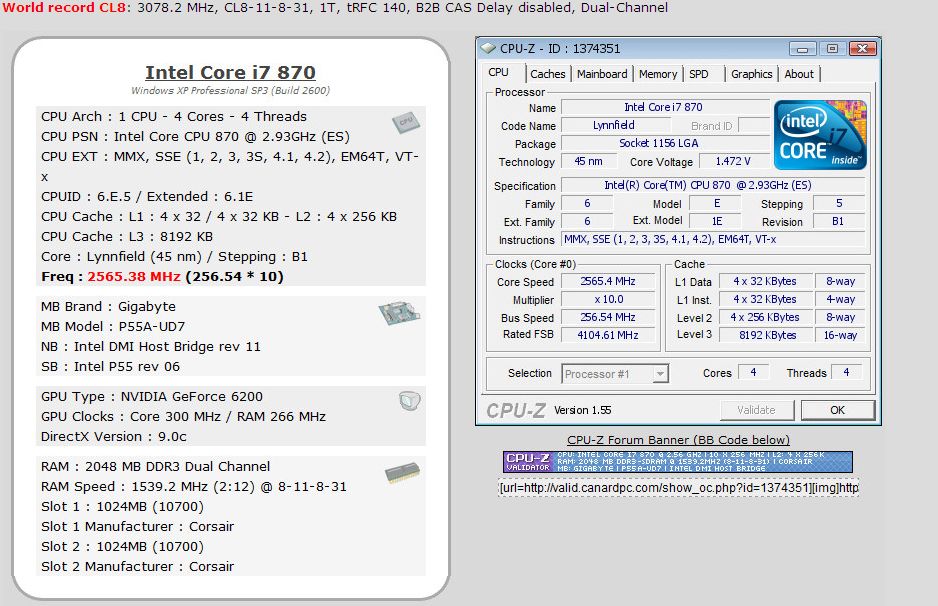Click the Cores count field
The image size is (938, 606).
(x=753, y=372)
